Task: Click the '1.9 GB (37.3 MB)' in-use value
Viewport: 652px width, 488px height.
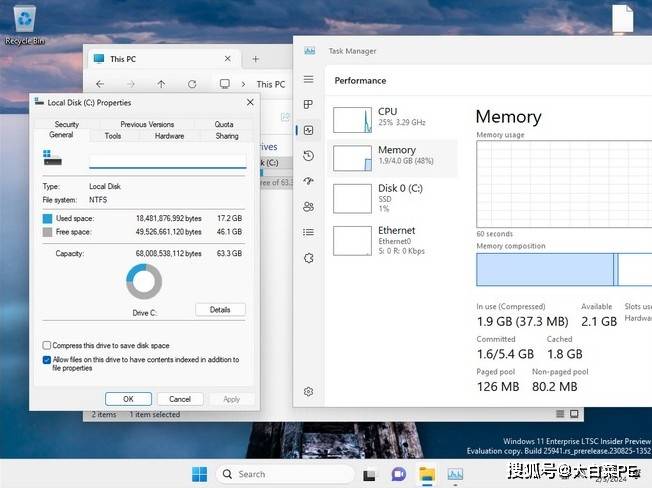Action: point(522,321)
